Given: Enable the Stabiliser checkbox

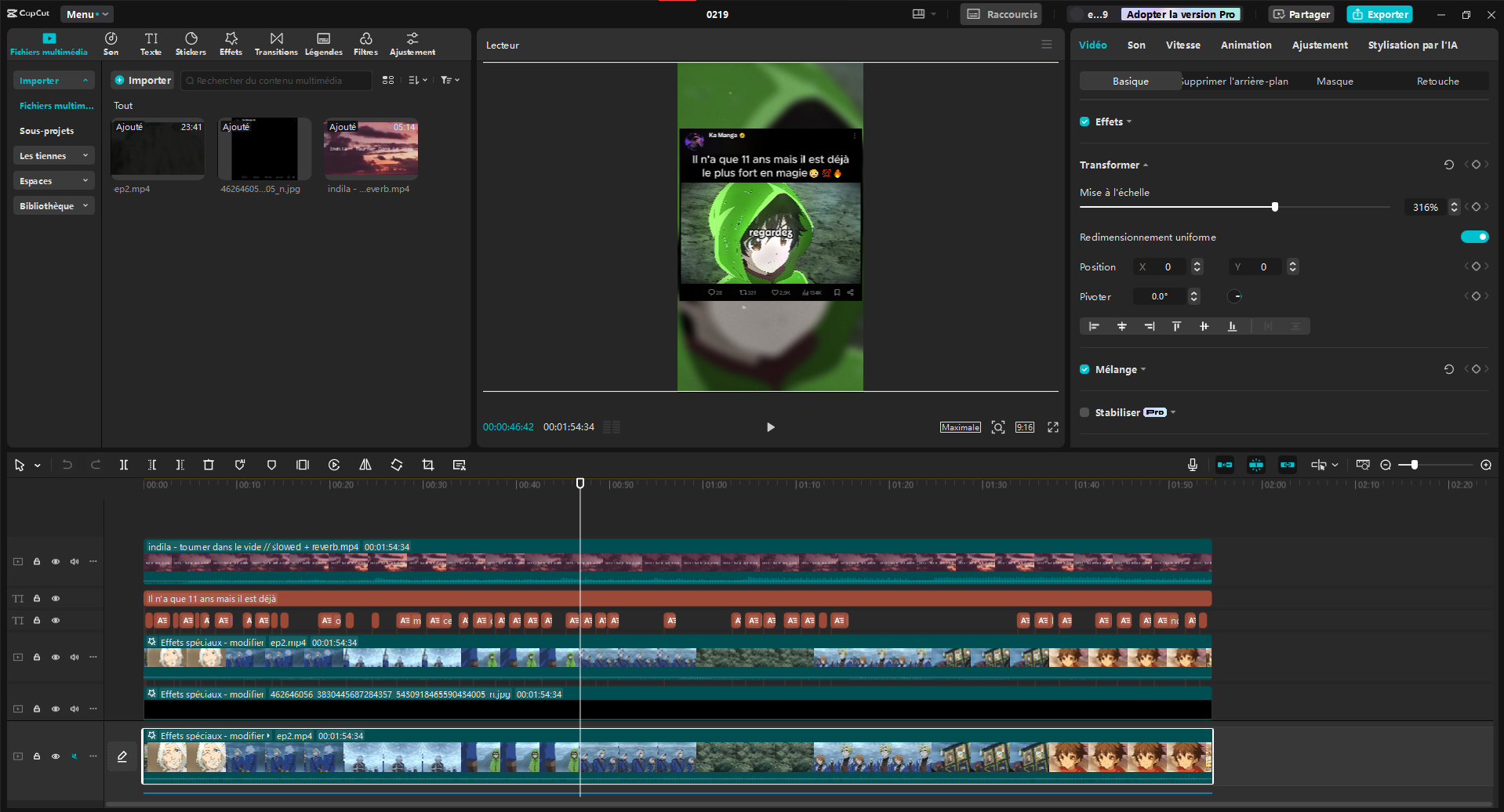Looking at the screenshot, I should click(x=1084, y=412).
